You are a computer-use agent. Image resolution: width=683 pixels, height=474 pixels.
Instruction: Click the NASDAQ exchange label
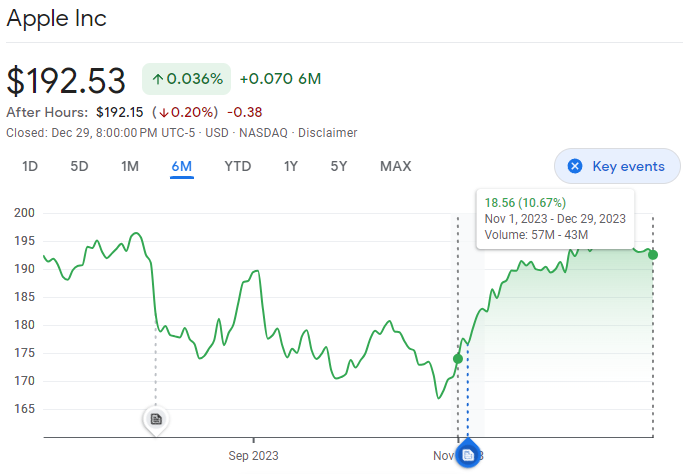(x=264, y=133)
